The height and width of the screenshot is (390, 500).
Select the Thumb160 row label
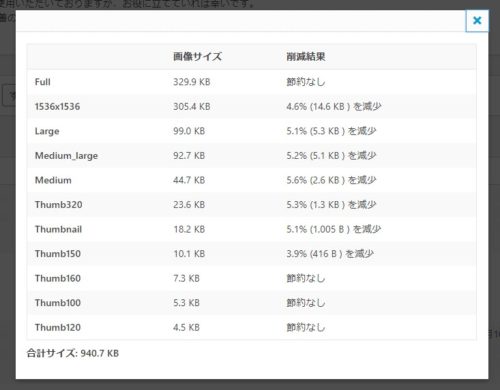pyautogui.click(x=58, y=278)
